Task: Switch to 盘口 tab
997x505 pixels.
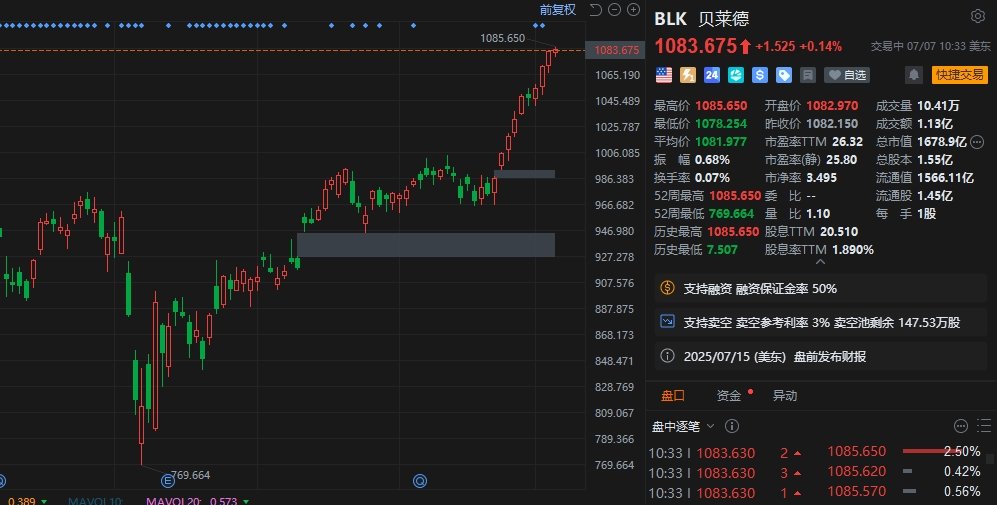Action: (x=673, y=396)
